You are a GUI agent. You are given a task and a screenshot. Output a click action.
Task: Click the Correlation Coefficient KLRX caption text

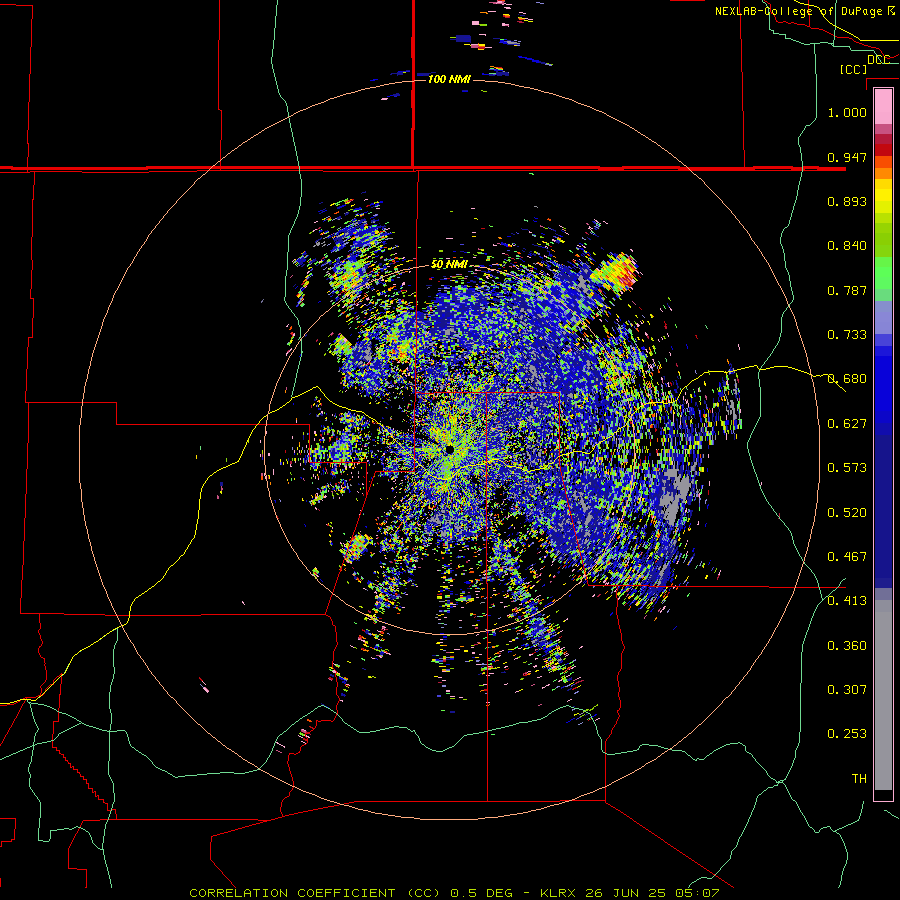pyautogui.click(x=453, y=893)
